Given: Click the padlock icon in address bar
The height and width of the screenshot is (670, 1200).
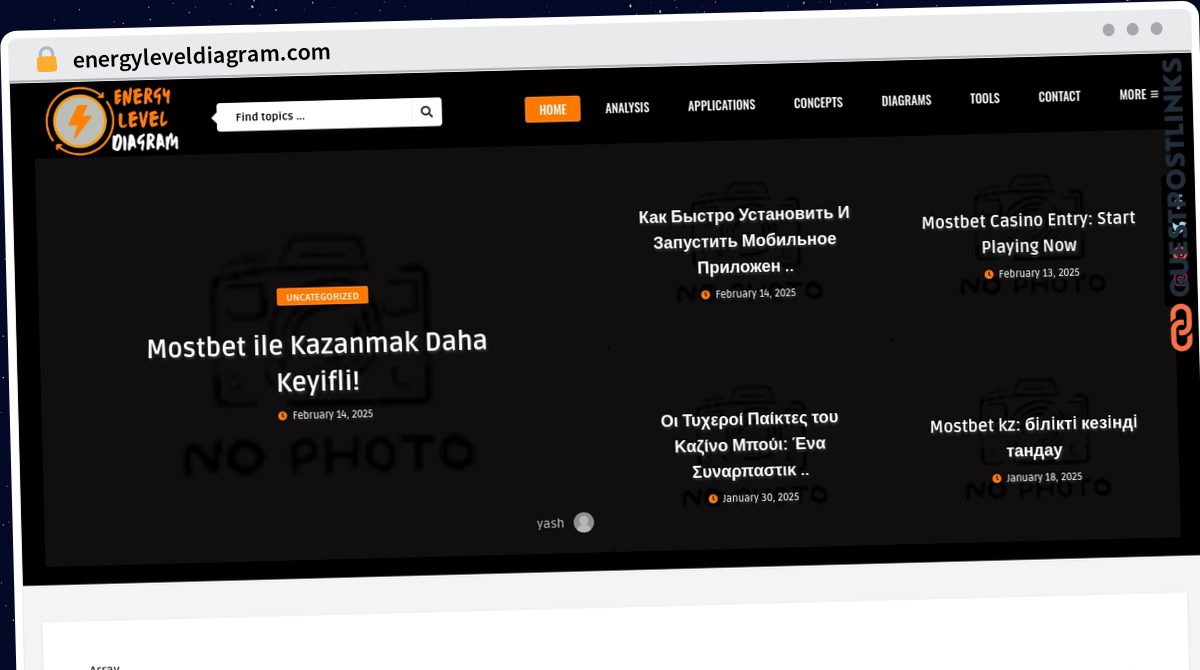Looking at the screenshot, I should [x=46, y=60].
